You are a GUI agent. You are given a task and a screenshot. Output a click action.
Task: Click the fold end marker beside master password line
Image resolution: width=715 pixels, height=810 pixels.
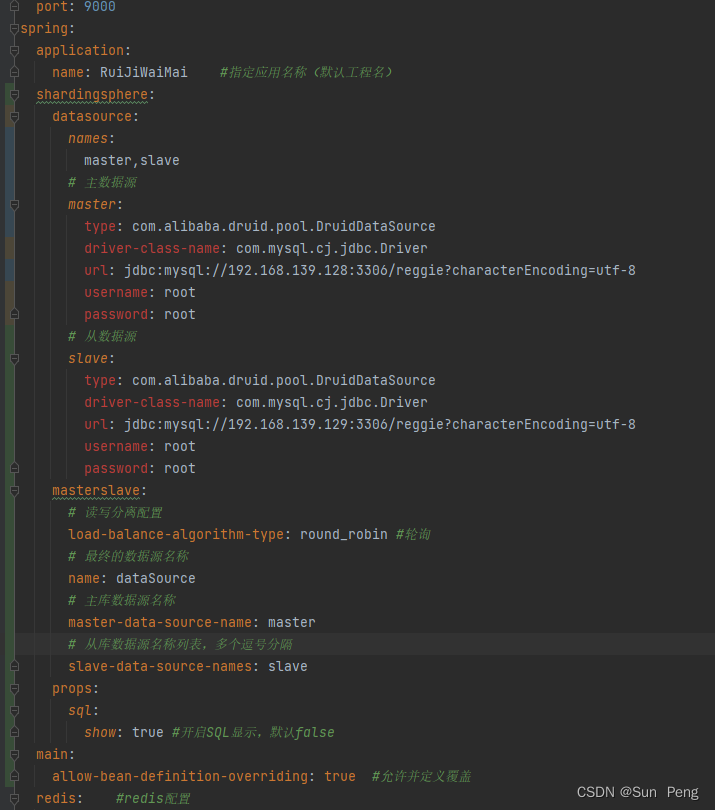tap(14, 314)
